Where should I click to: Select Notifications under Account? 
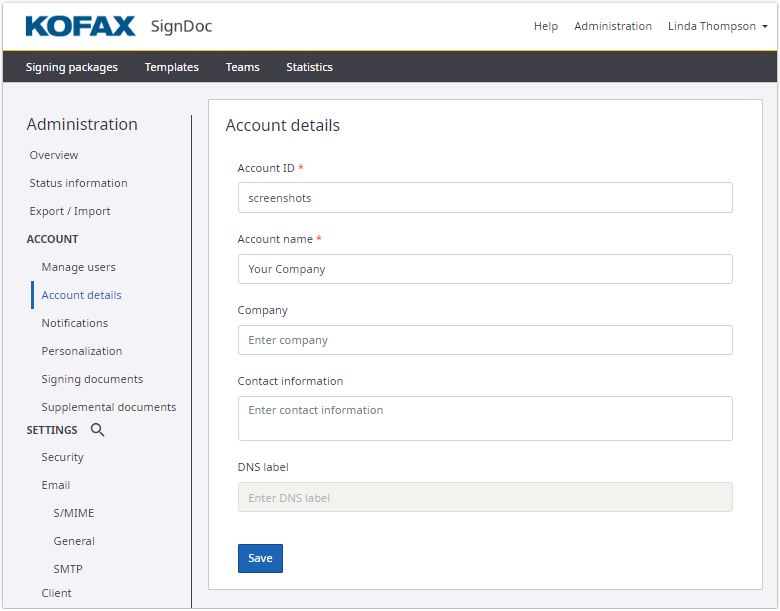(74, 323)
